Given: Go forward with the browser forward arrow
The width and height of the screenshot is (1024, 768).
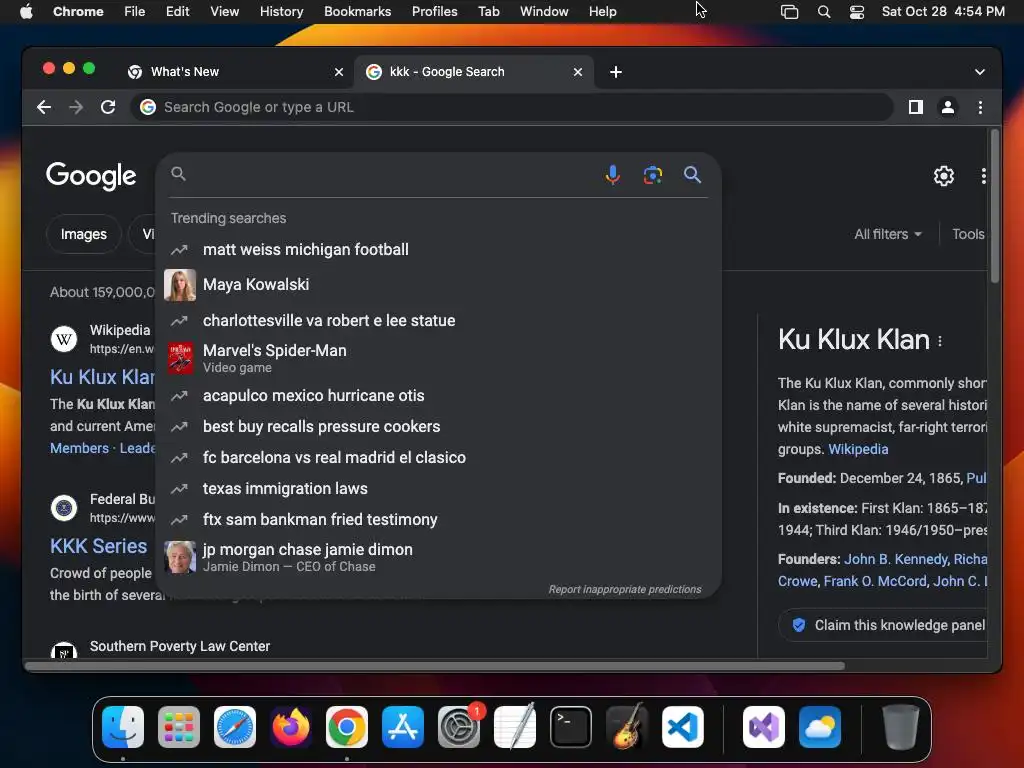Looking at the screenshot, I should [x=76, y=107].
